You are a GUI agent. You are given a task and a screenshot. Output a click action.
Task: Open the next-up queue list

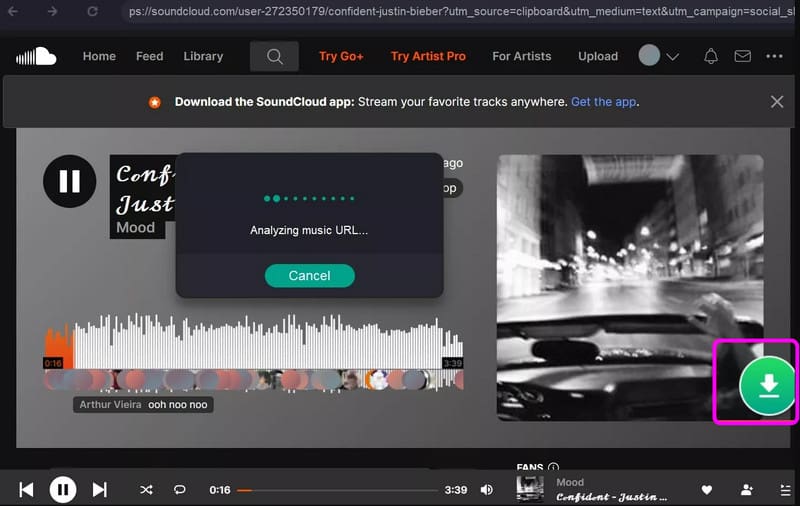click(x=786, y=490)
